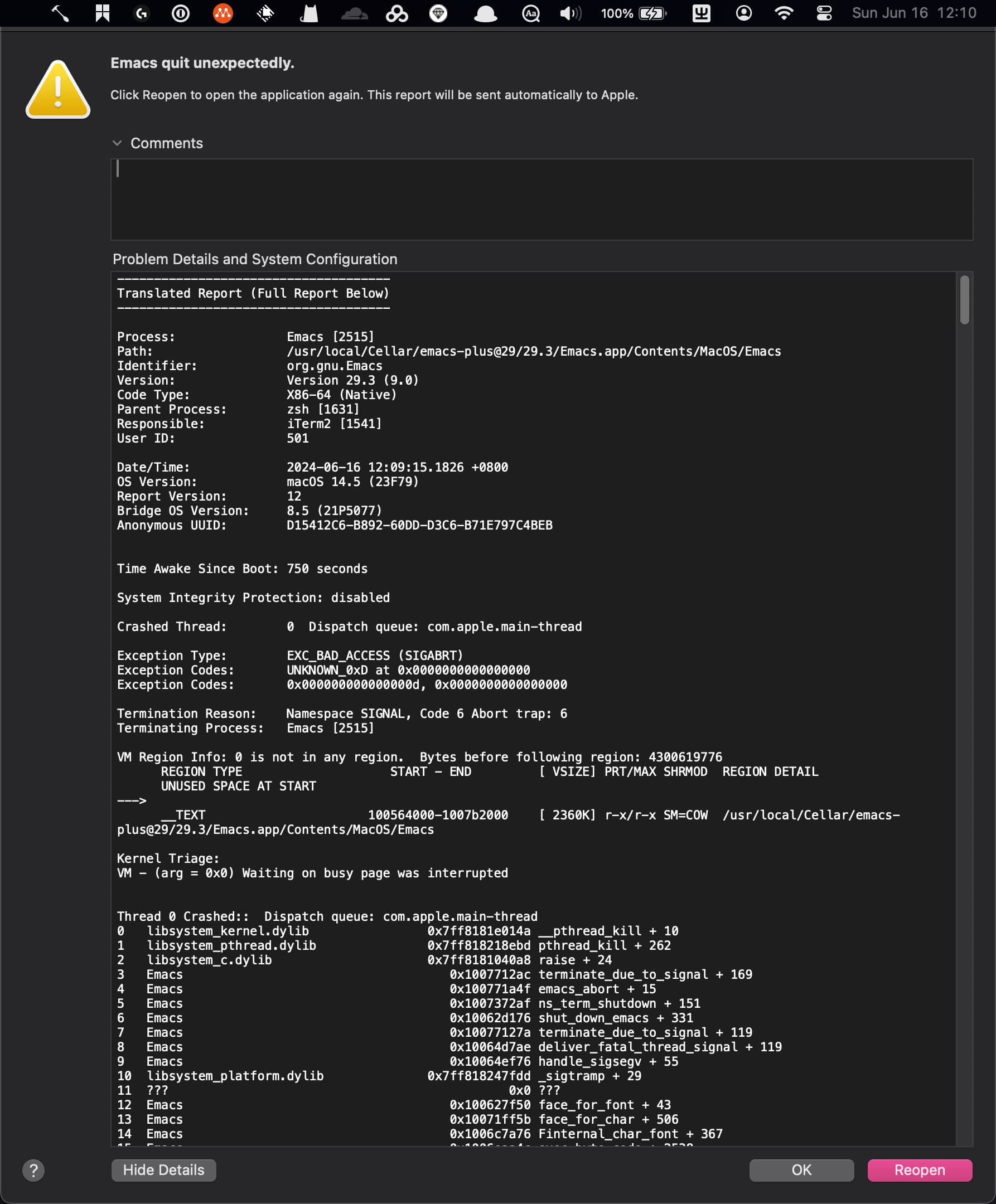
Task: Open the Cloudflare cloud menu bar icon
Action: (x=355, y=13)
